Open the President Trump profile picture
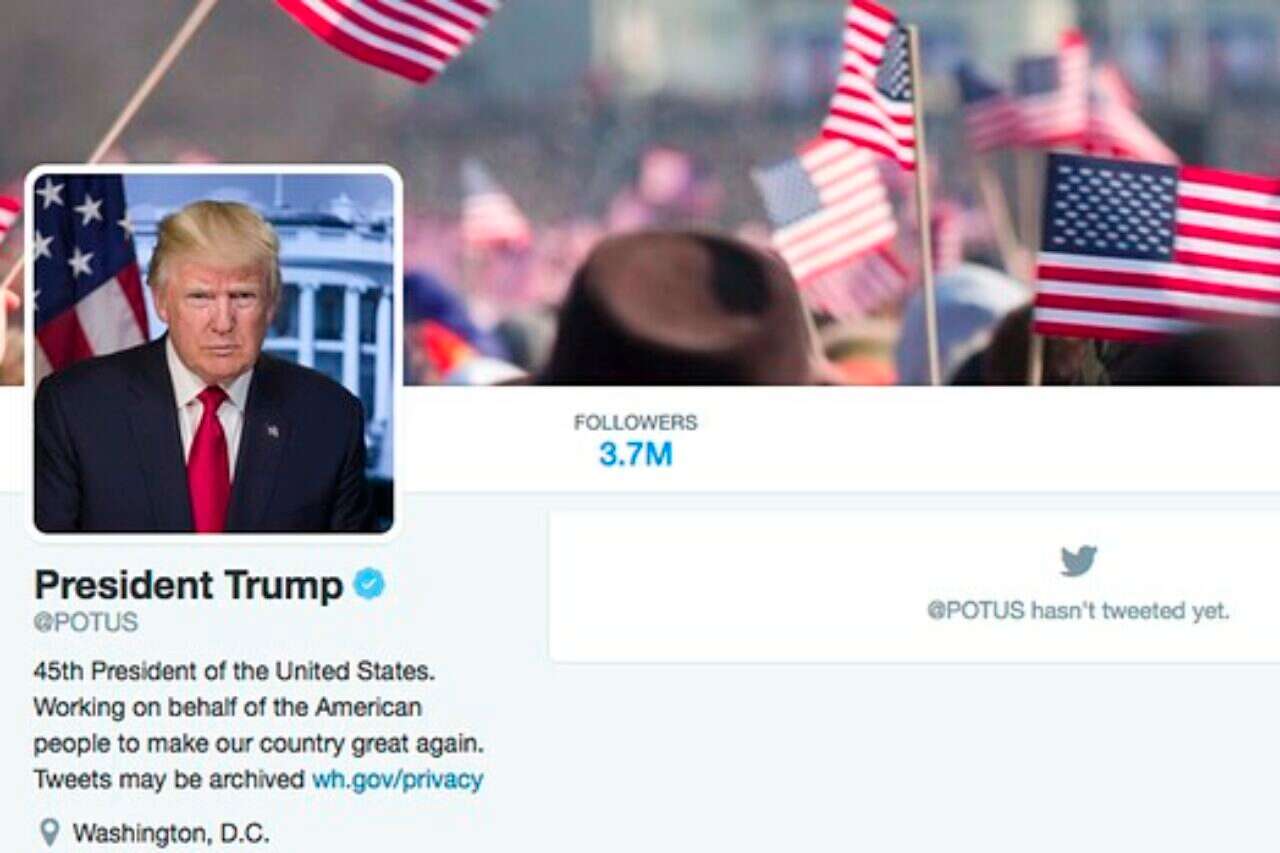The height and width of the screenshot is (853, 1280). coord(214,352)
